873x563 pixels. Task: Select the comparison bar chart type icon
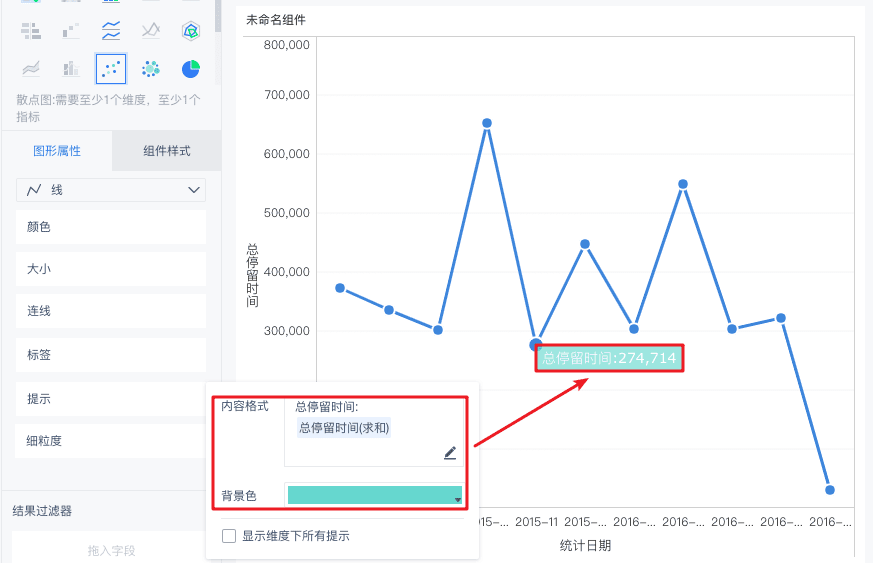(31, 31)
